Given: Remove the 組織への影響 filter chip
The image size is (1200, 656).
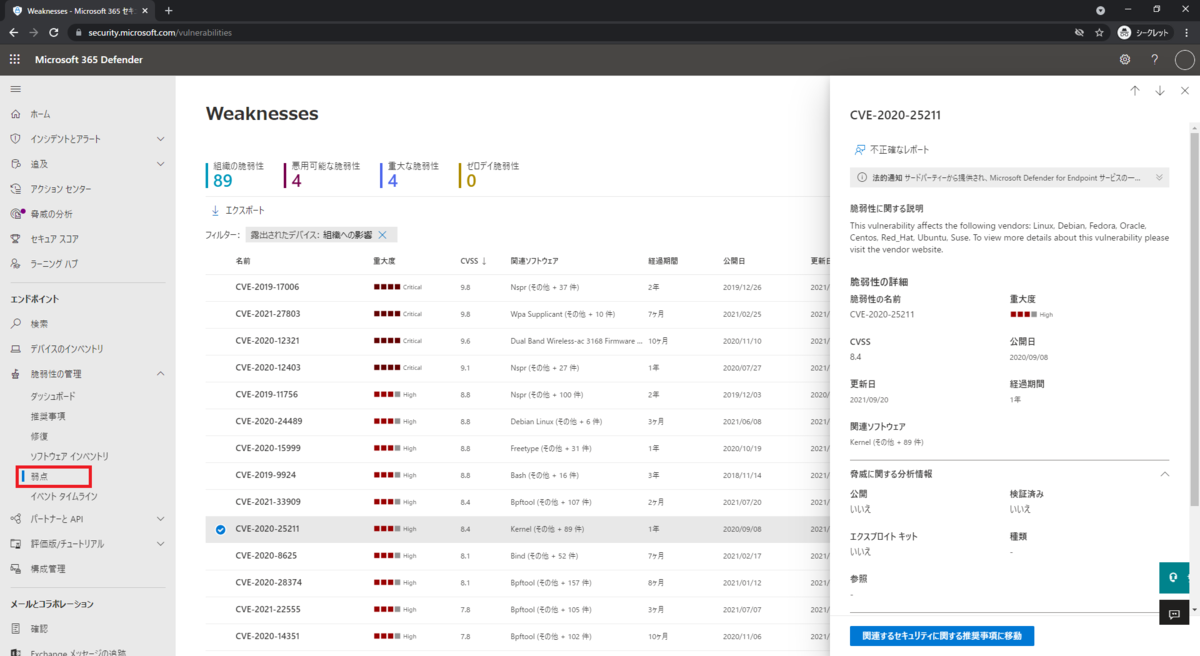Looking at the screenshot, I should (382, 235).
